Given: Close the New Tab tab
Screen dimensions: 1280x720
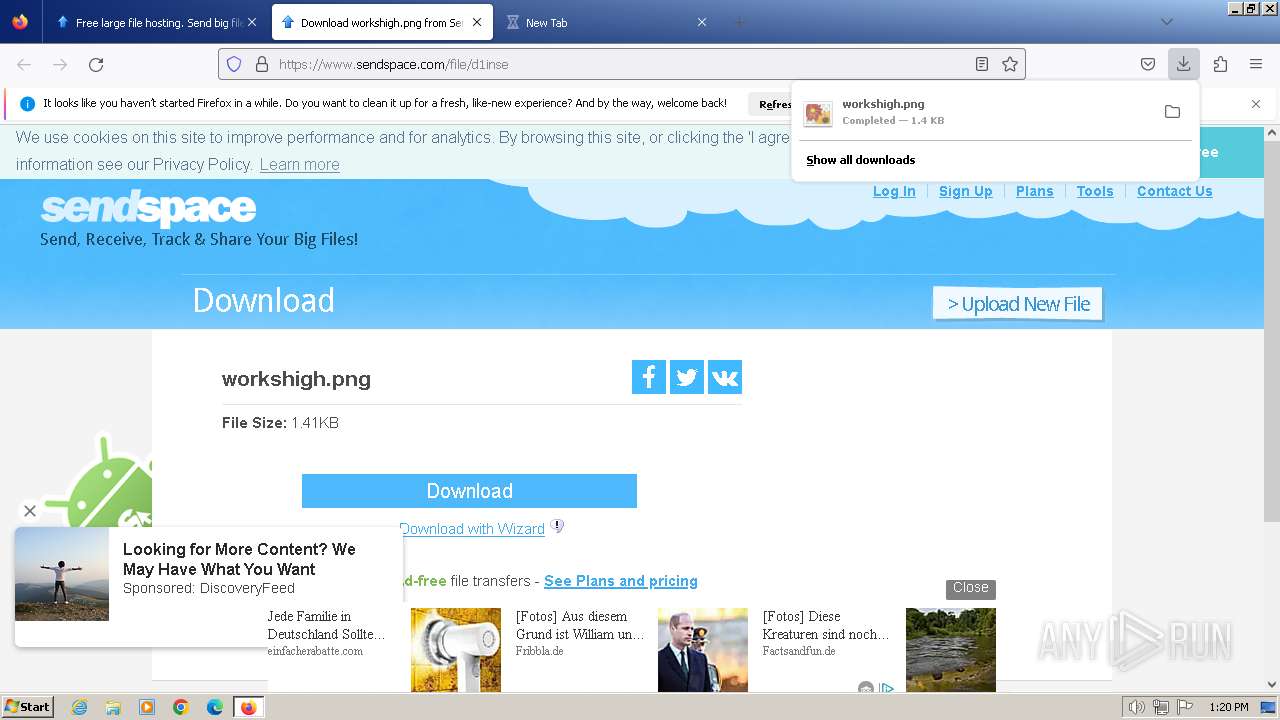Looking at the screenshot, I should (x=702, y=22).
